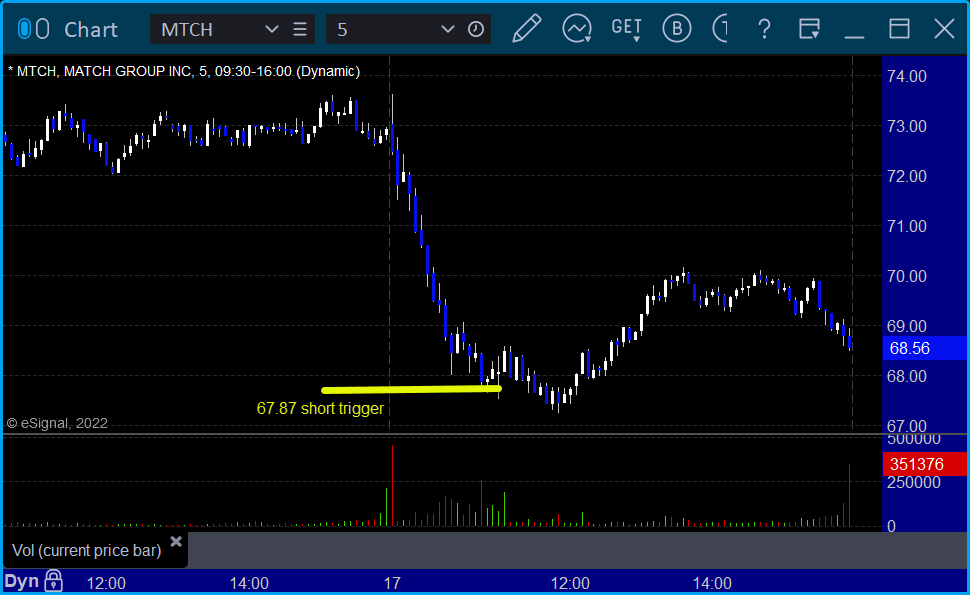Maximize the Chart window
Image resolution: width=970 pixels, height=595 pixels.
tap(899, 28)
